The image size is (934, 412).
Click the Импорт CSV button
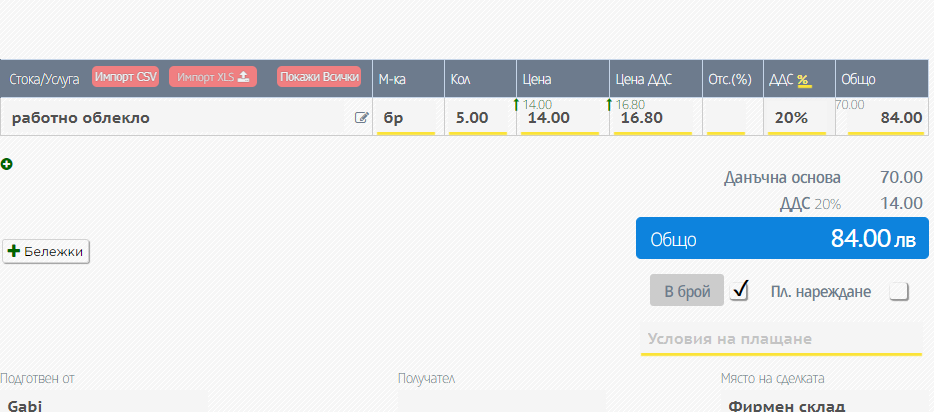(x=126, y=77)
